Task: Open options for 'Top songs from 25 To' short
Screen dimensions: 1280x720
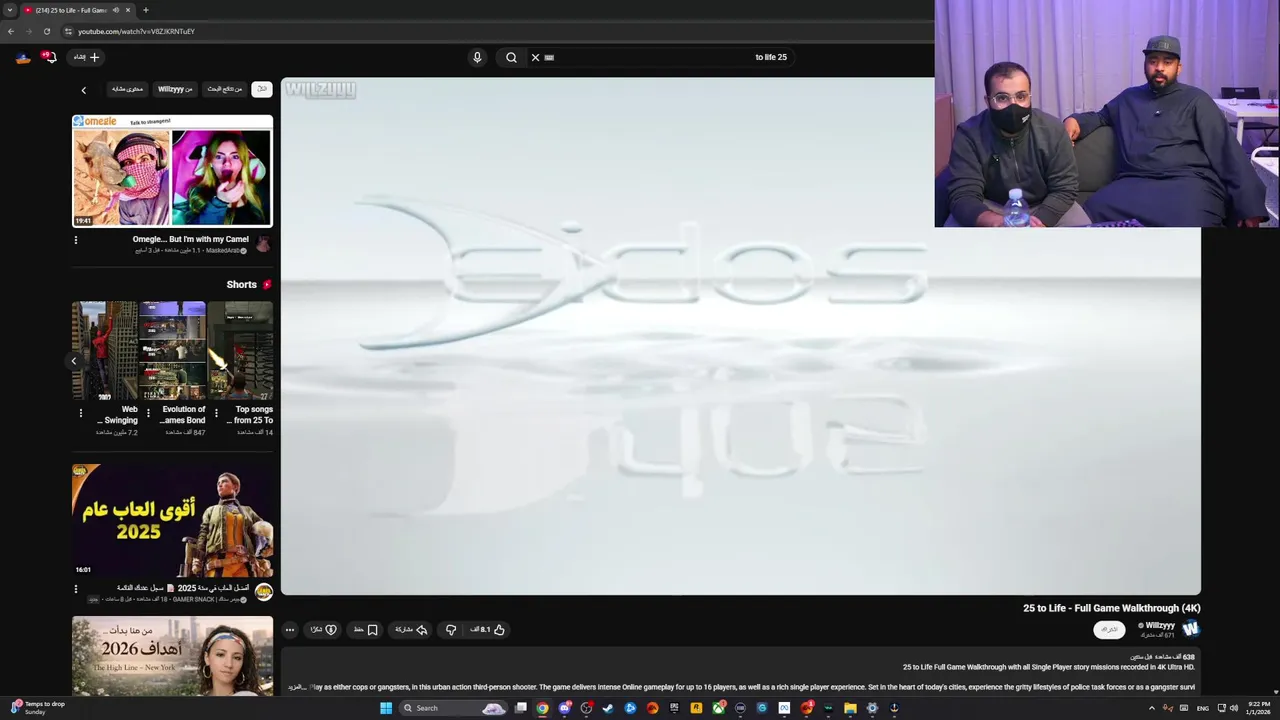Action: [x=216, y=412]
